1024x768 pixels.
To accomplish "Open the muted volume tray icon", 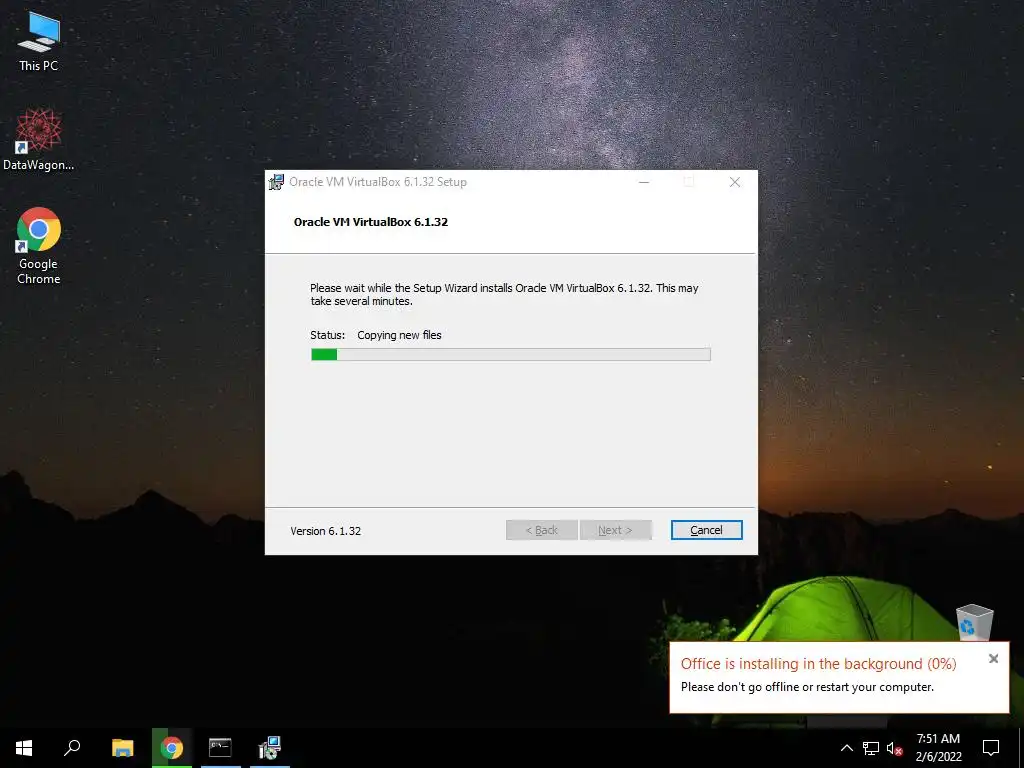I will click(x=894, y=748).
